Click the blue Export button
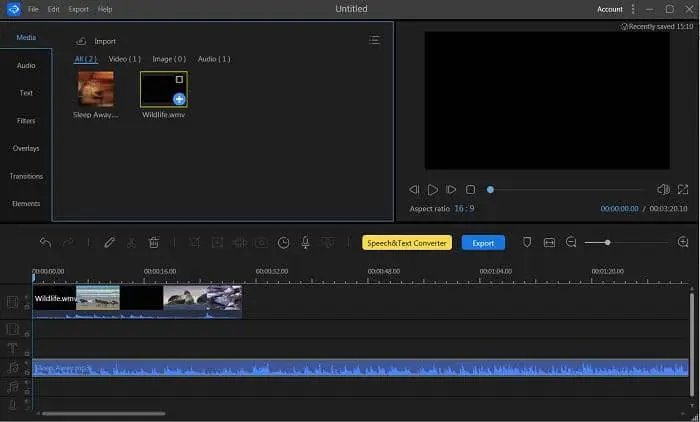Viewport: 700px width, 422px height. 483,243
